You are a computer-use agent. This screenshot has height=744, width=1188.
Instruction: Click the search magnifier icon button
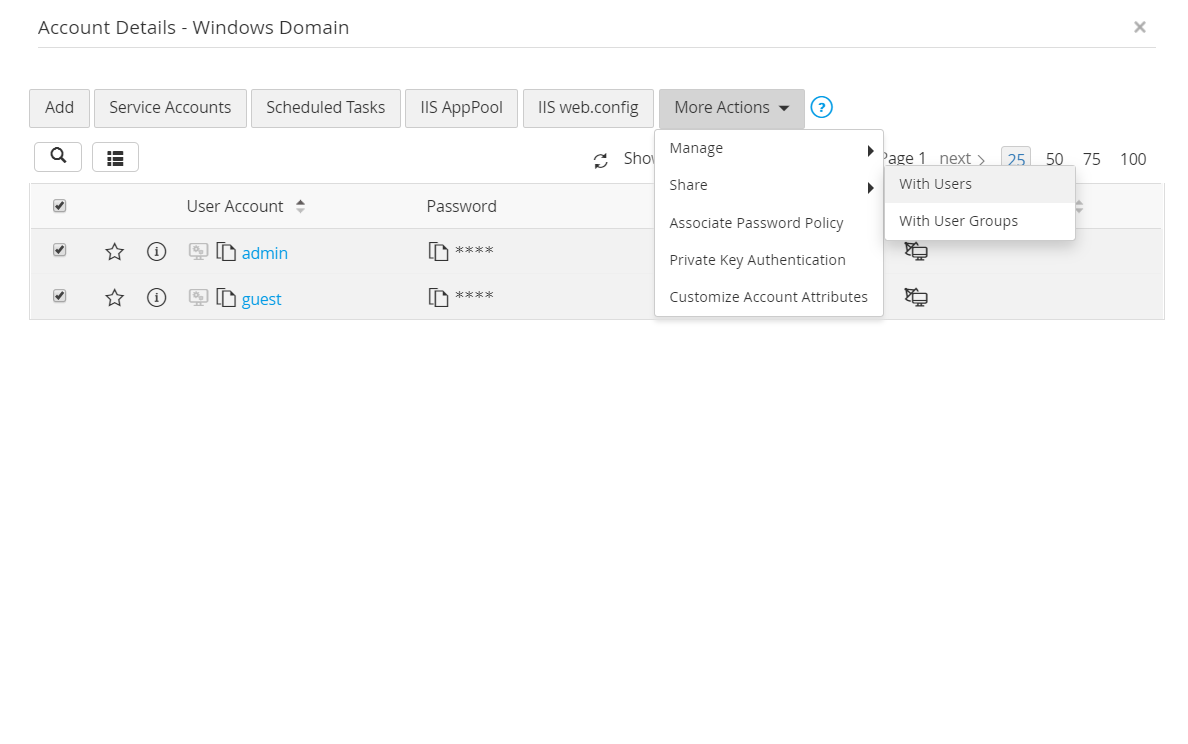[58, 156]
